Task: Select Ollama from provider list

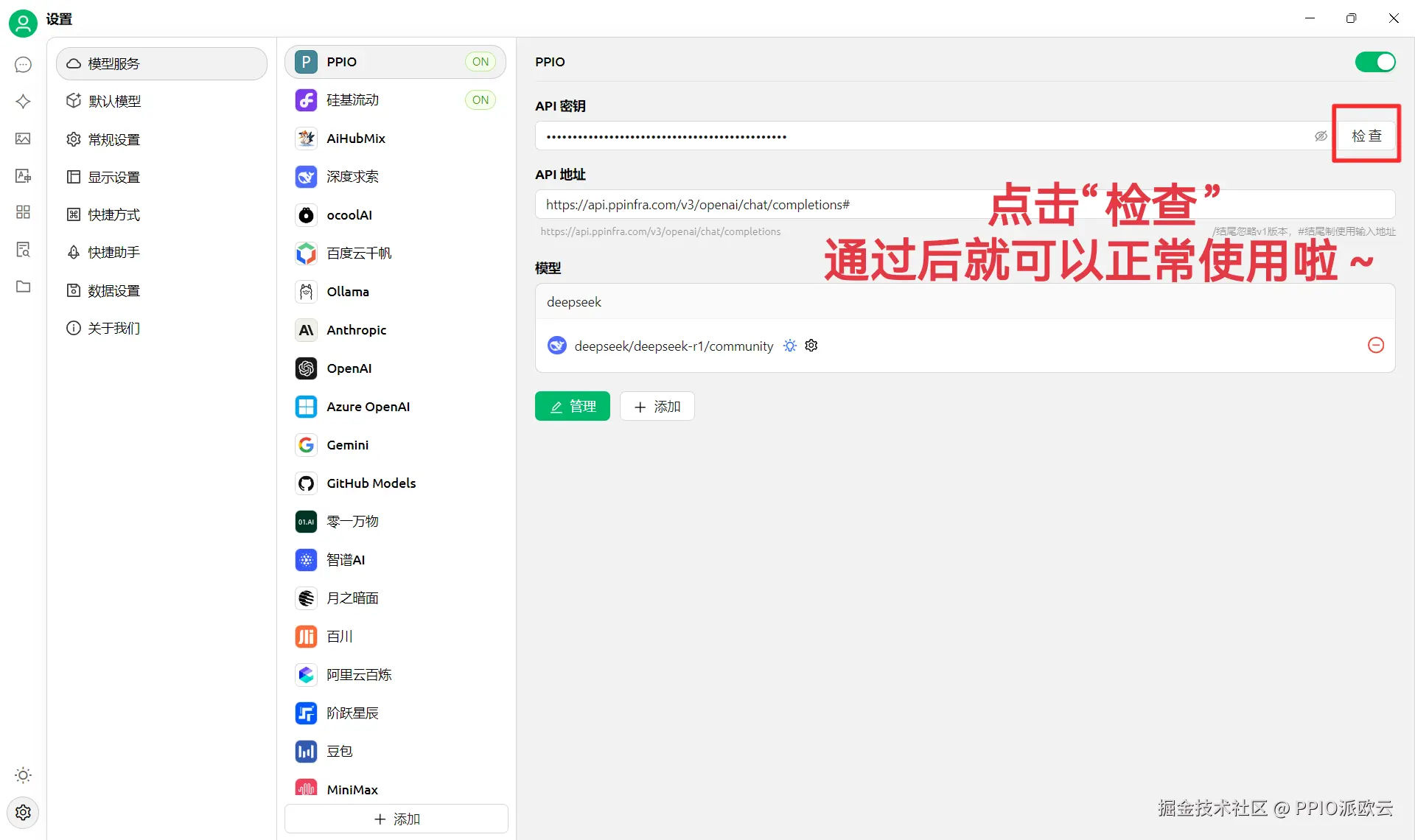Action: coord(347,292)
